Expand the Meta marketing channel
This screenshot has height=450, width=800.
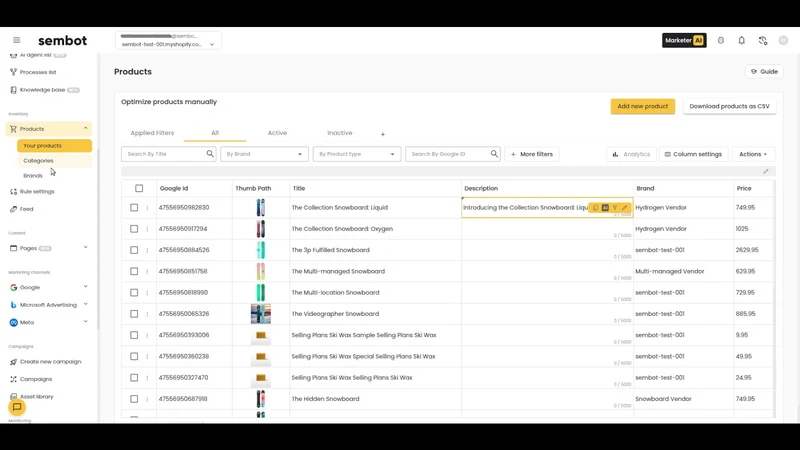click(x=86, y=322)
